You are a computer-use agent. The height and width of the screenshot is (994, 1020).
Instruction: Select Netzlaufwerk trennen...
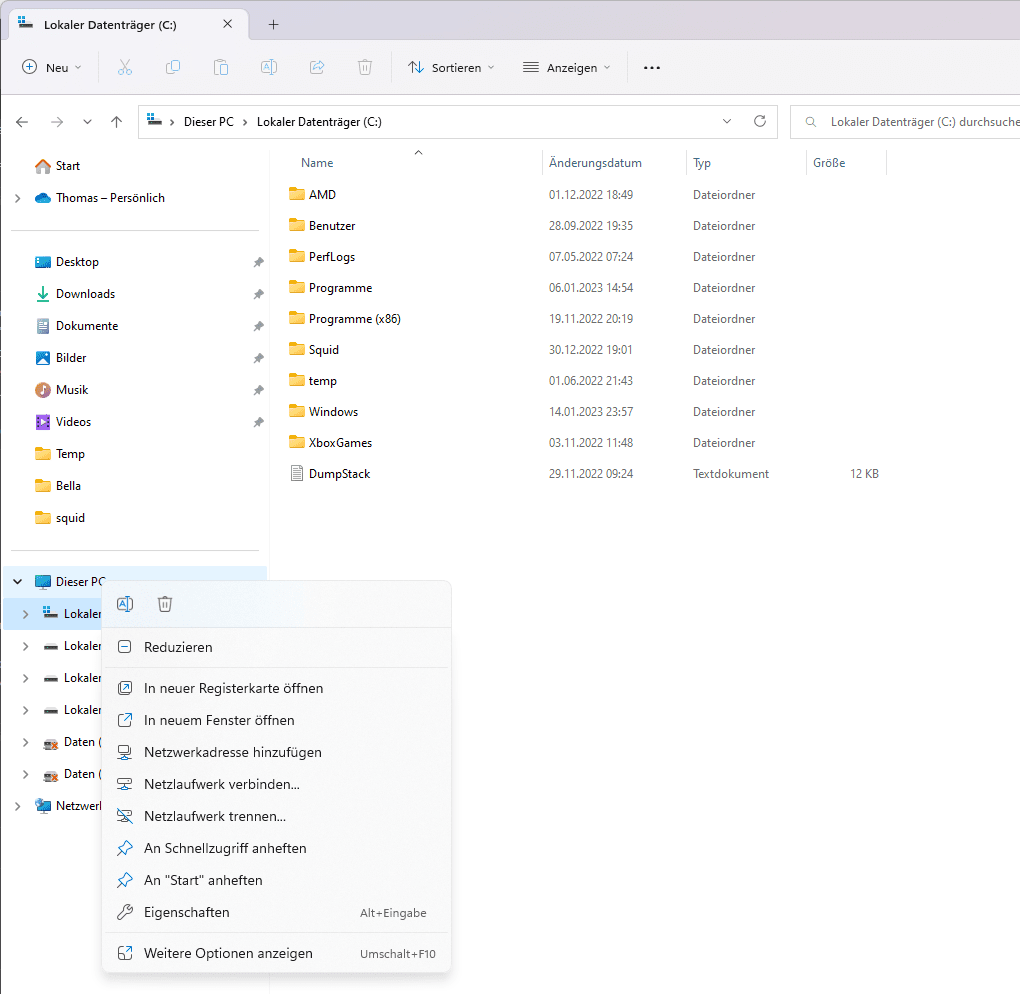pyautogui.click(x=276, y=816)
